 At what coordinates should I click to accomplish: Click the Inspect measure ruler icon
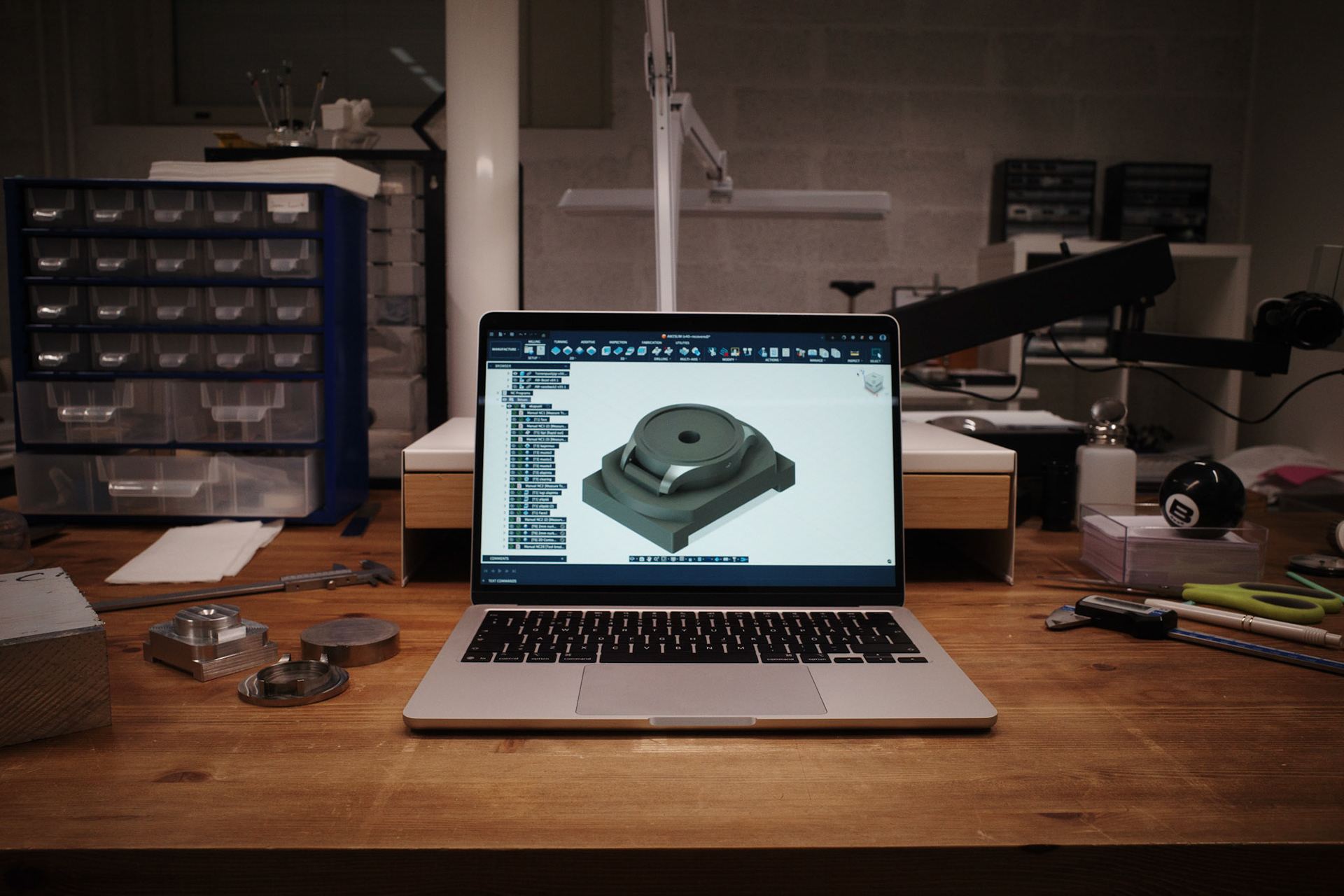855,353
